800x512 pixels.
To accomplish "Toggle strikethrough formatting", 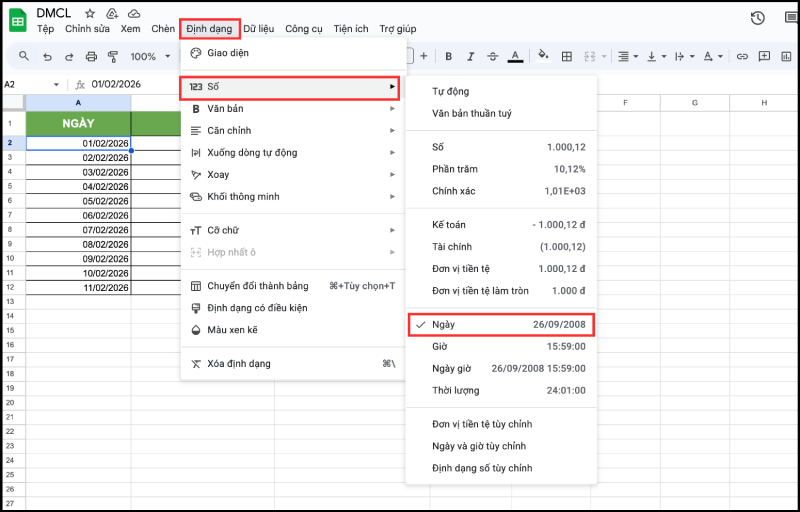I will (492, 57).
